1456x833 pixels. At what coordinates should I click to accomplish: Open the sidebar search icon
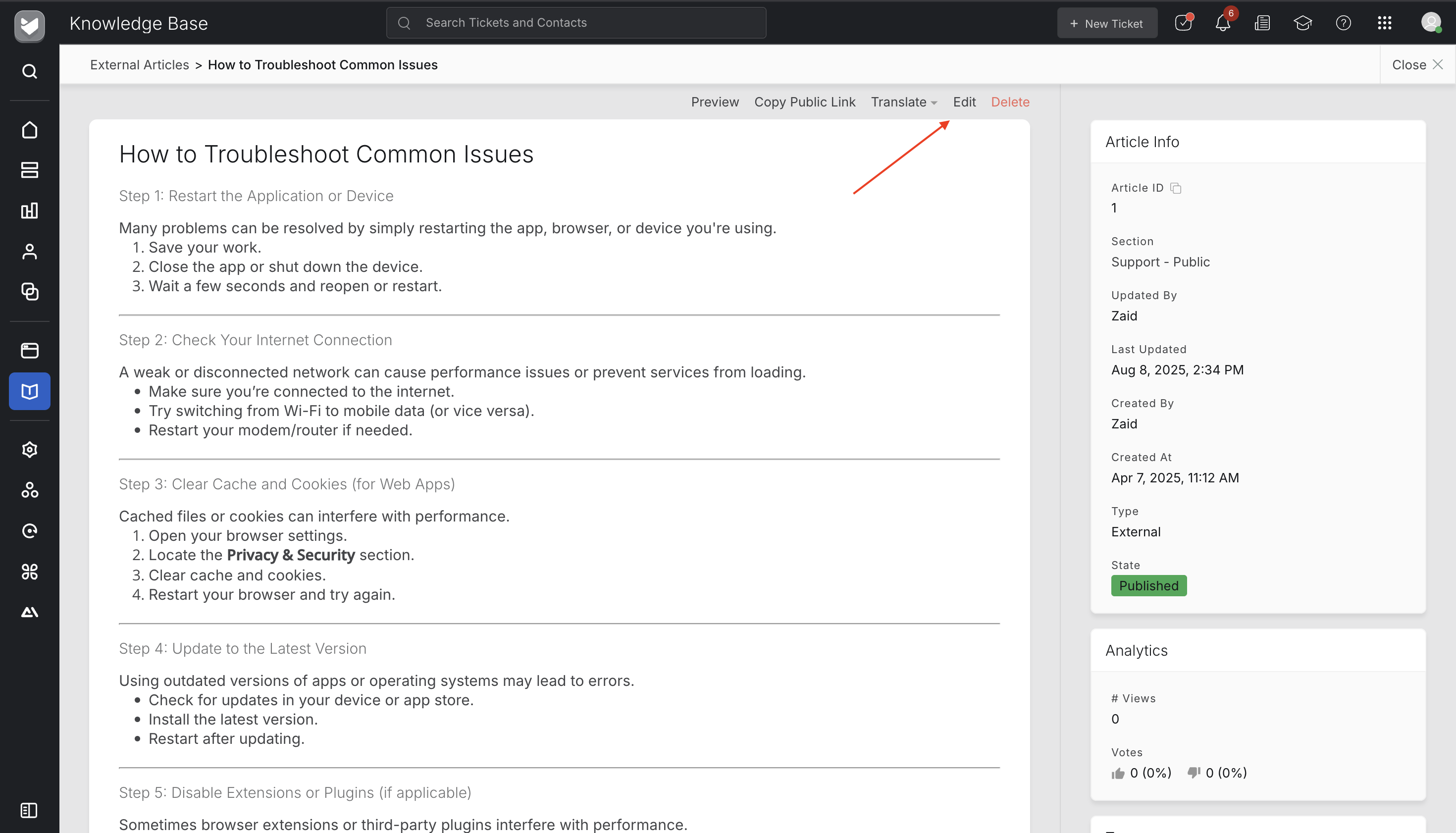pyautogui.click(x=29, y=71)
